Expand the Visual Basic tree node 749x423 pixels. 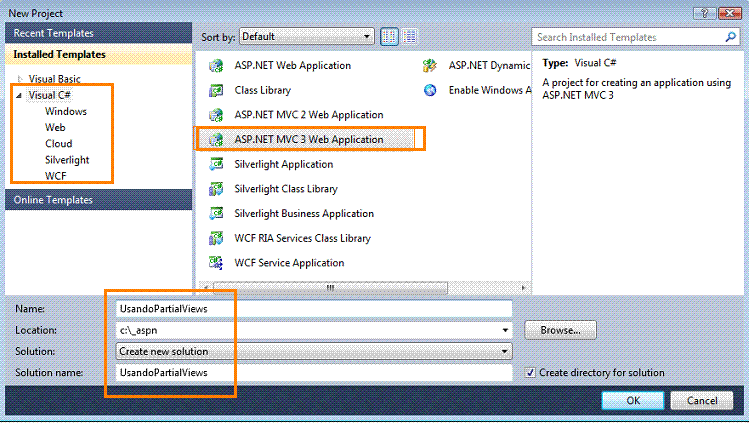pyautogui.click(x=20, y=79)
